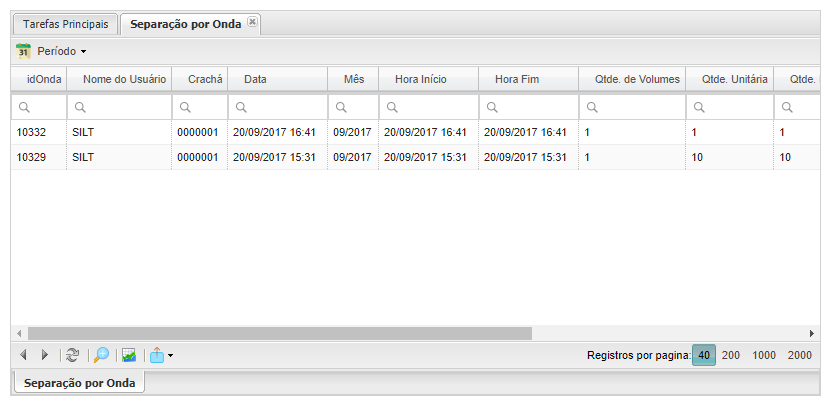
Task: Set records per page to 1000
Action: tap(764, 355)
